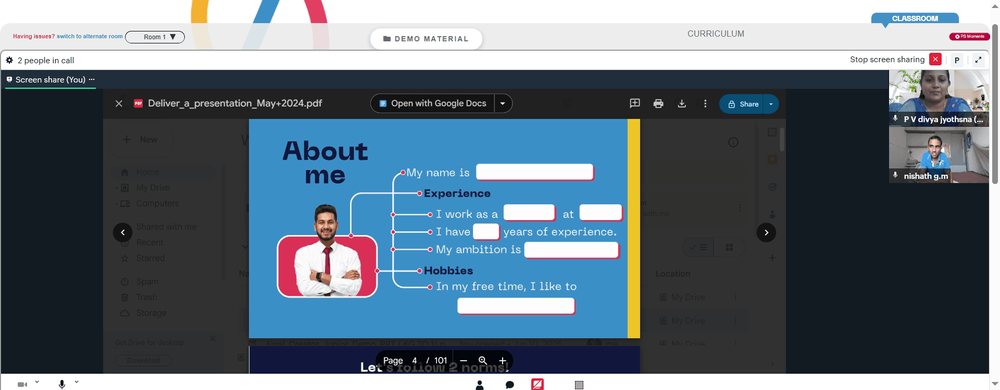Print the PDF using the printer icon
Screen dimensions: 1000x390
[x=658, y=103]
